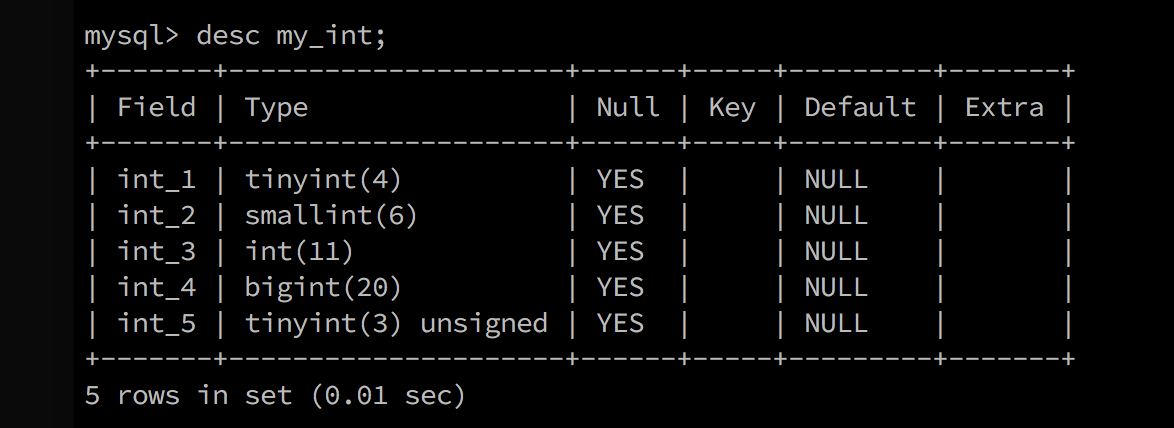The image size is (1174, 428).
Task: Select the int_3 field name
Action: tap(156, 251)
